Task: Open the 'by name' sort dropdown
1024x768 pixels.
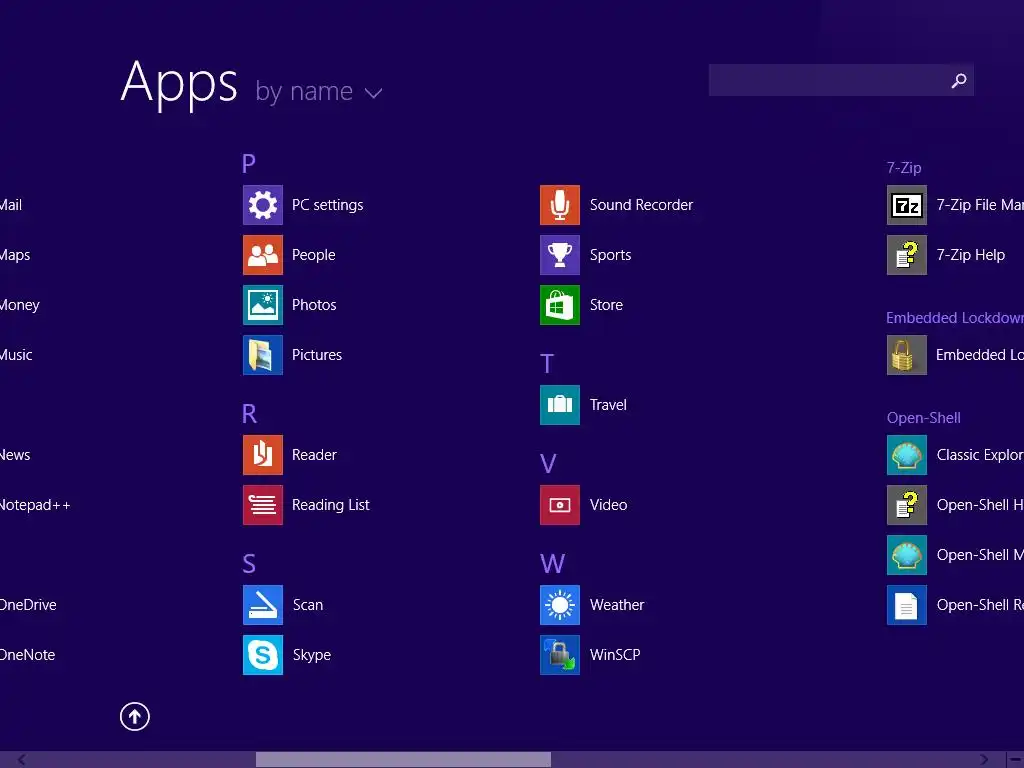Action: [319, 91]
